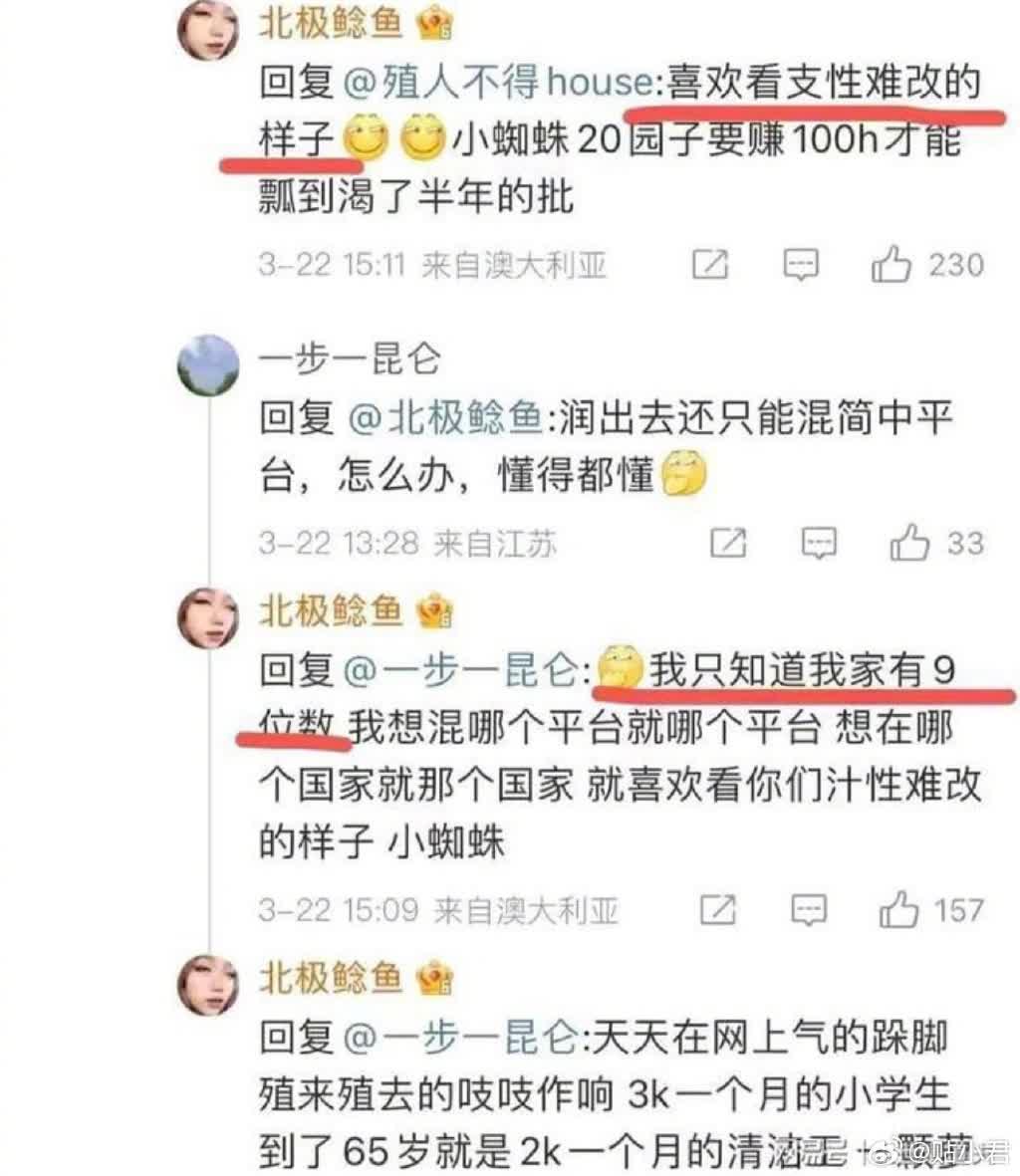The image size is (1020, 1176).
Task: Open 北极鲶鱼 avatar on the first comment
Action: tap(208, 30)
